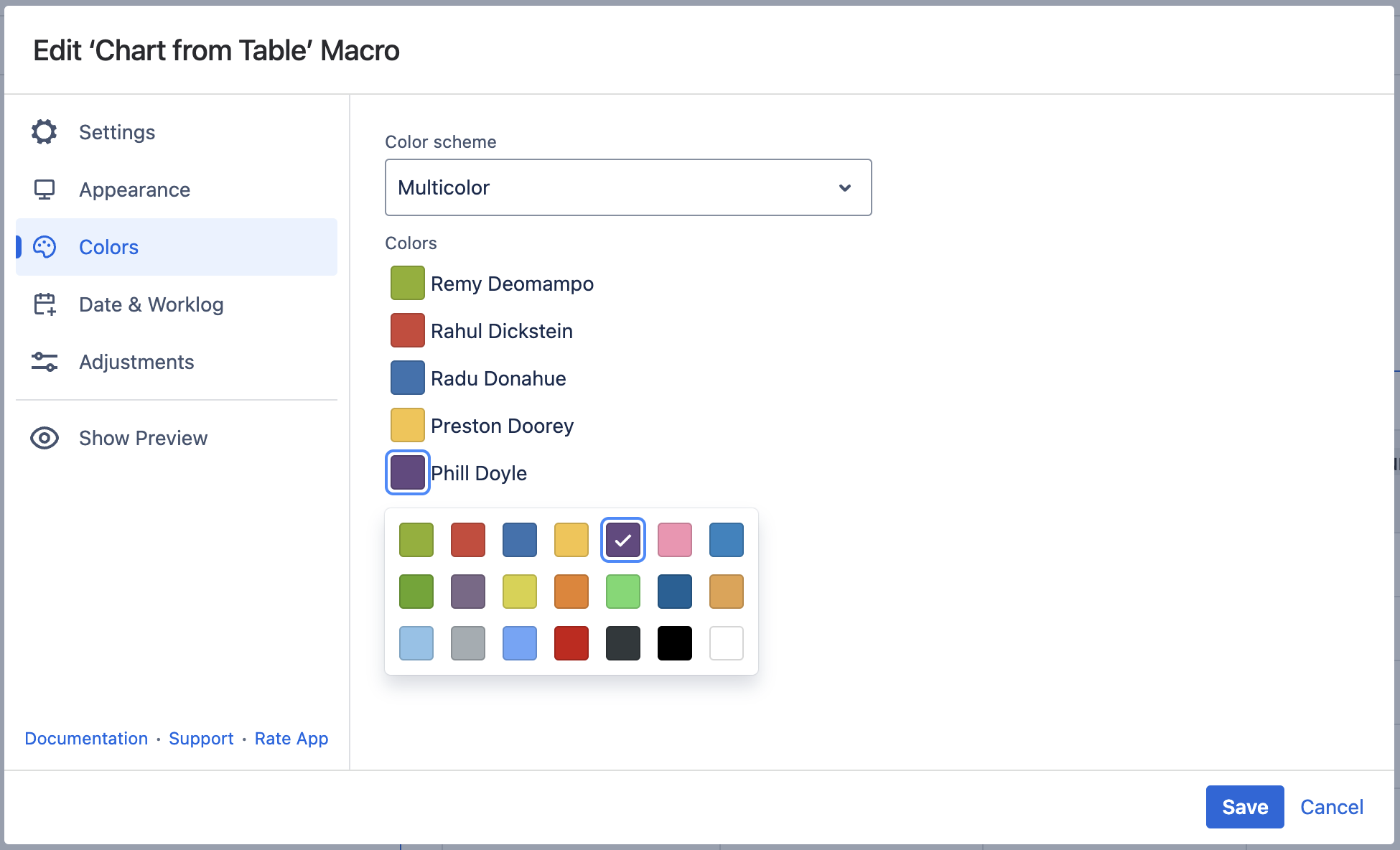Click the Settings gear icon
The image size is (1400, 850).
pyautogui.click(x=45, y=132)
